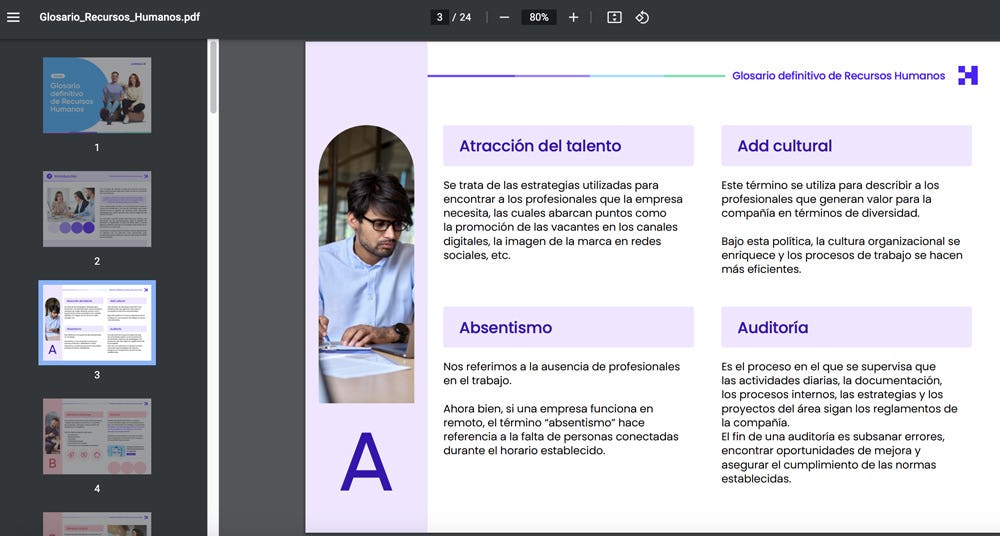Screen dimensions: 1000x536
Task: Click the paragraph starting 'Bajo esta política'
Action: click(x=842, y=255)
